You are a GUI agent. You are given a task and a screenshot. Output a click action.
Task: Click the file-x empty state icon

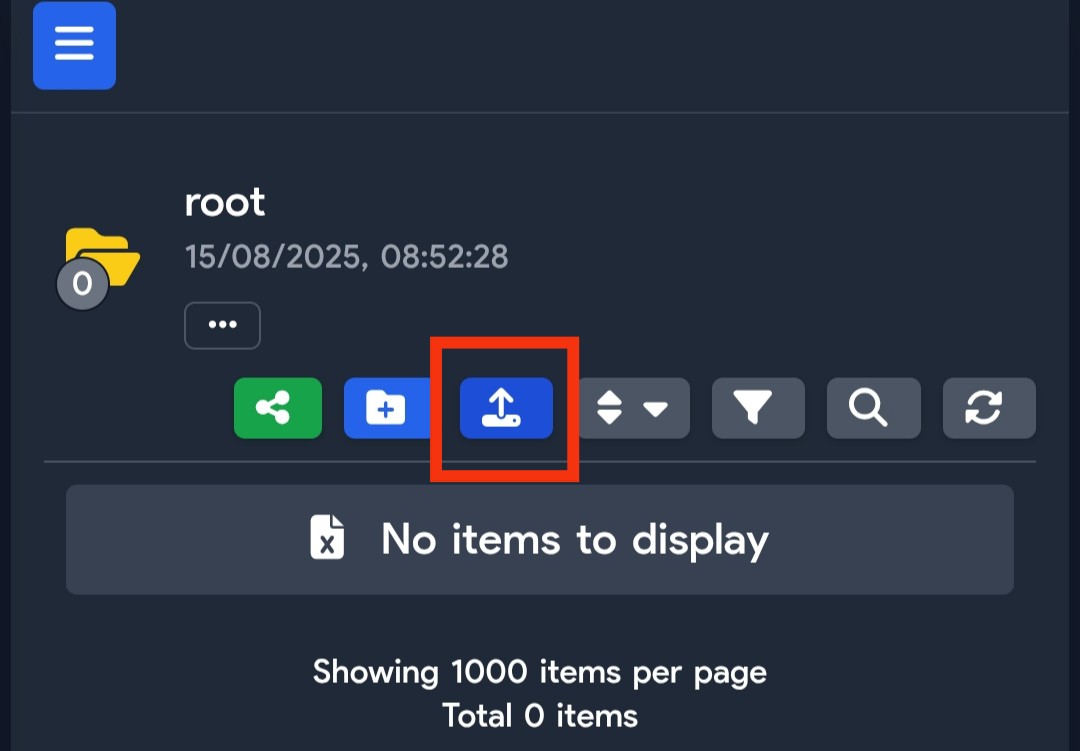tap(327, 537)
